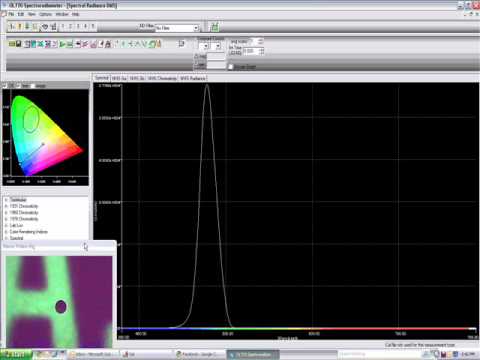This screenshot has height=360, width=480.
Task: Click the OL770 Spectroradiometer taskbar button
Action: 253,354
